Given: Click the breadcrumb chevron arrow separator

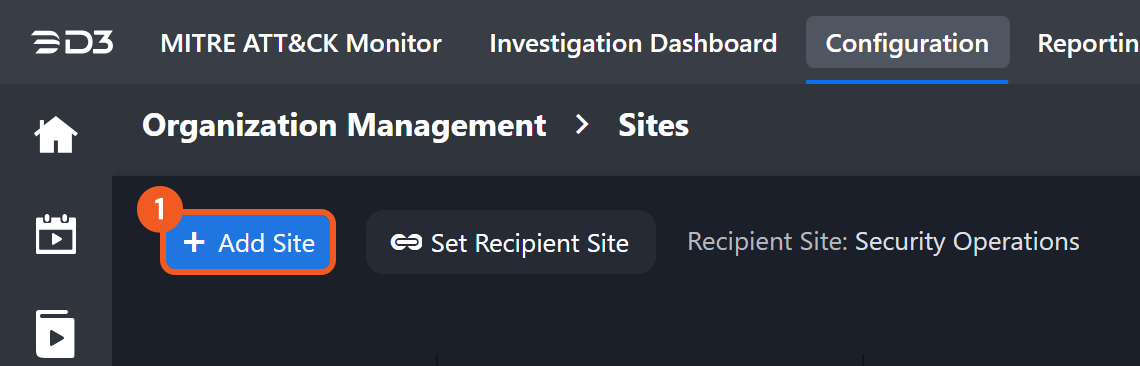Looking at the screenshot, I should [582, 125].
